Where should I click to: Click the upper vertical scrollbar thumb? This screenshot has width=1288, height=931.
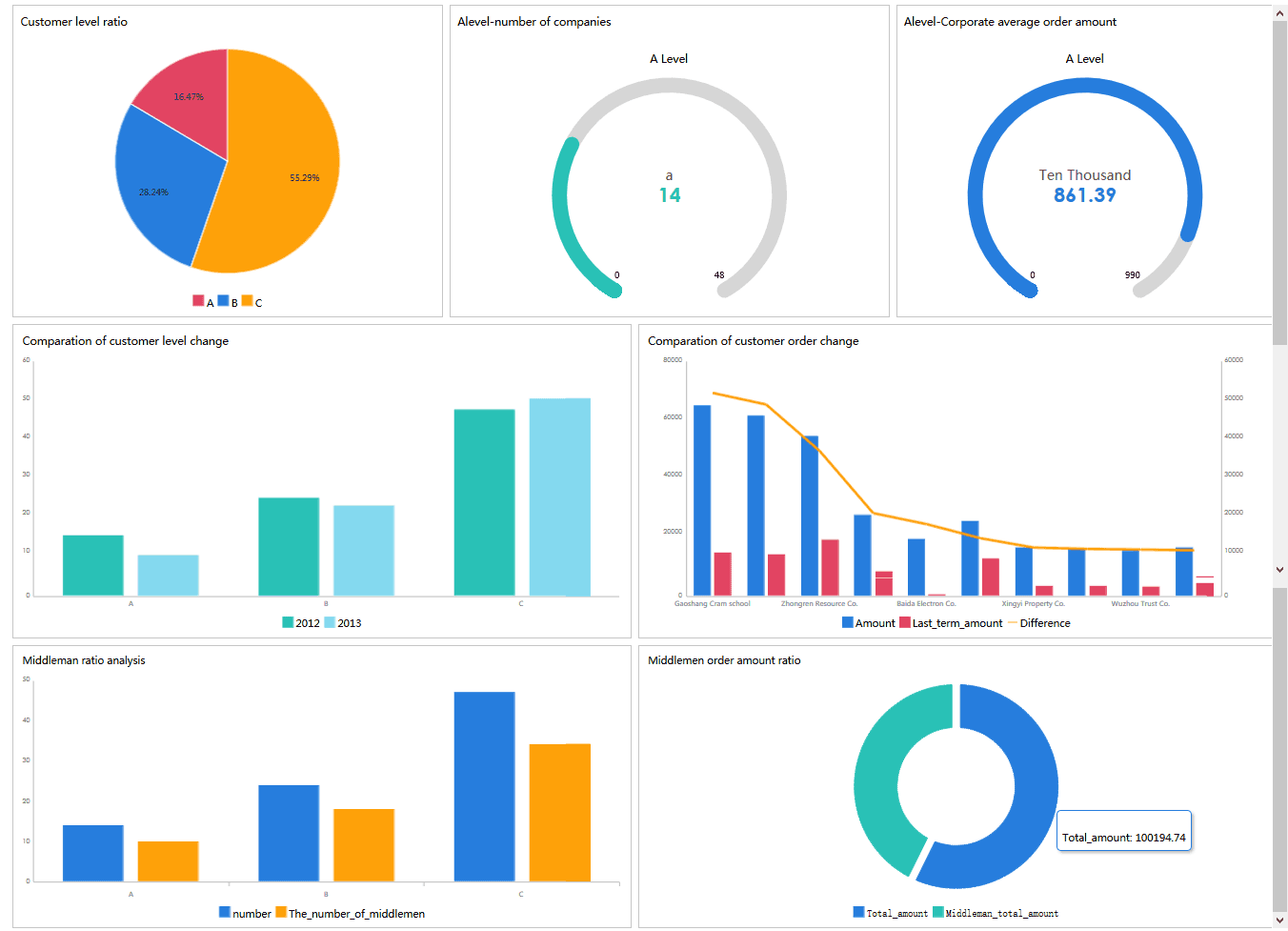[x=1279, y=182]
